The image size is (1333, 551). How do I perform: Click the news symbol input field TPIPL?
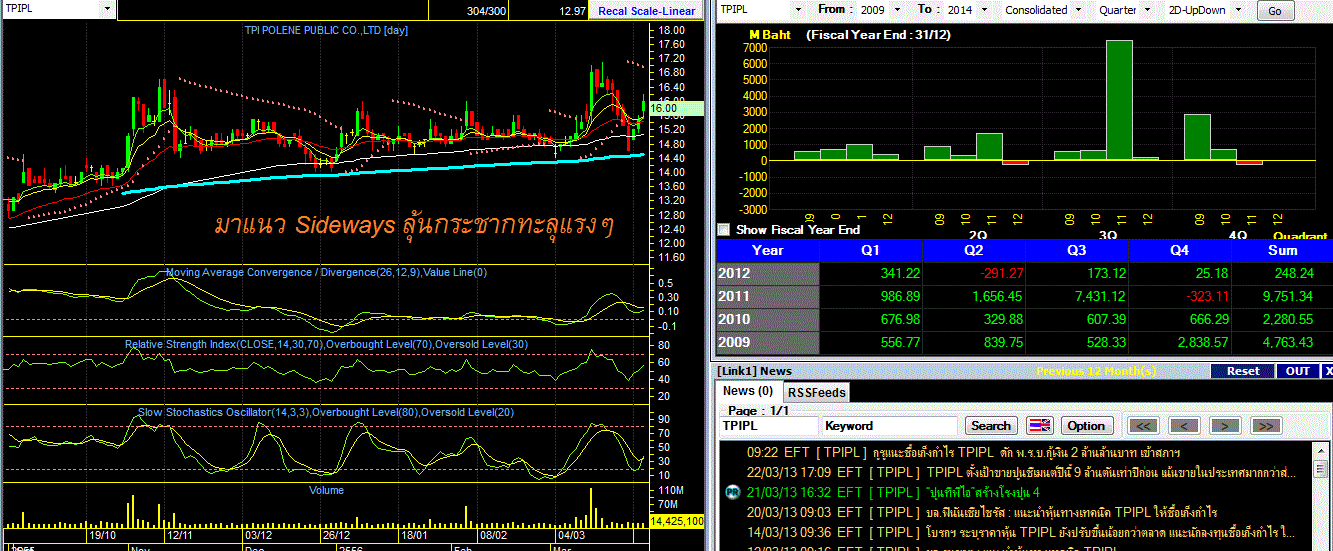768,426
